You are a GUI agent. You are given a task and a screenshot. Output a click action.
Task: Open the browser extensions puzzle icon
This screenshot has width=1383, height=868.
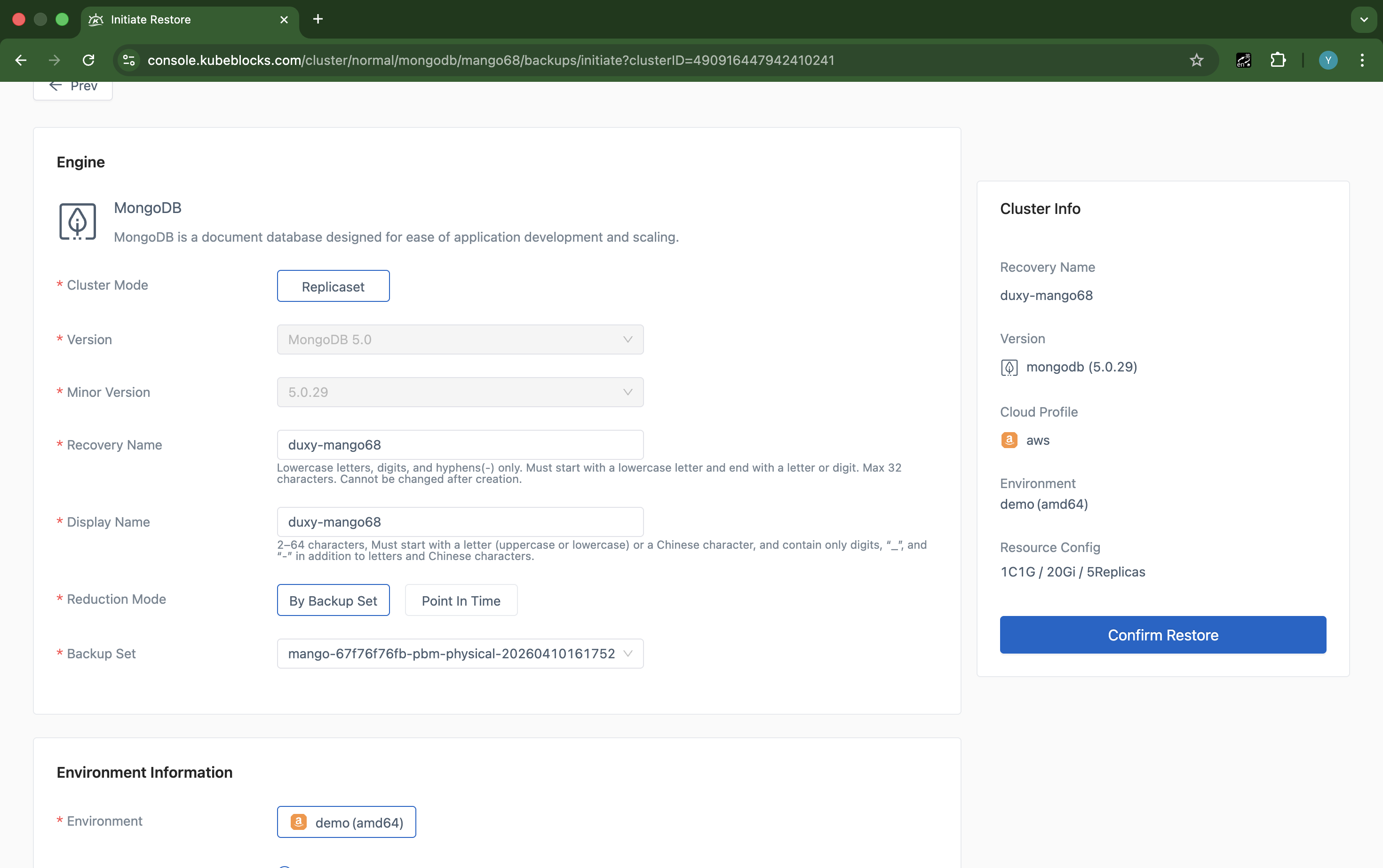coord(1279,60)
